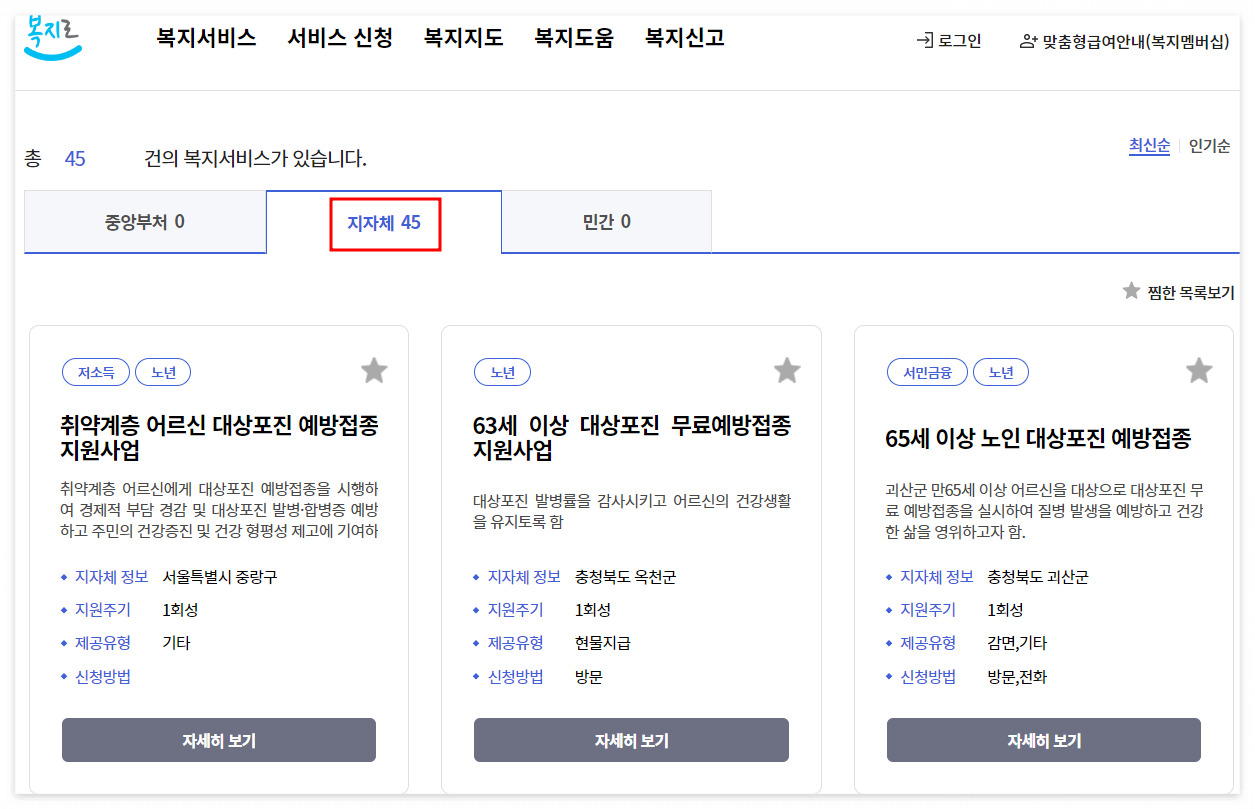Click the 노년 tag on 옥천군 card
Viewport: 1255px width, 809px height.
click(502, 373)
